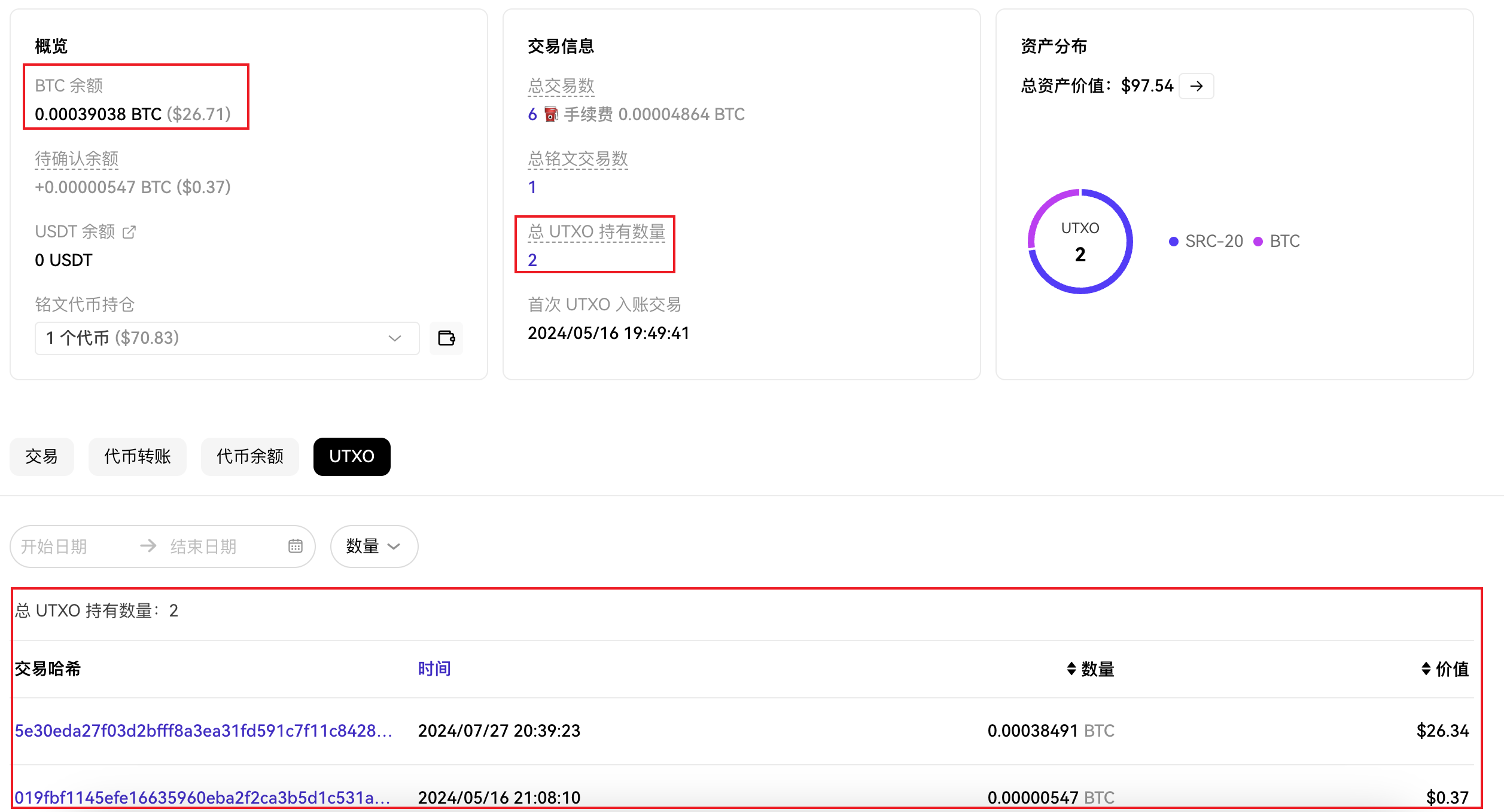Sort table by 时间 column header
The width and height of the screenshot is (1504, 812).
coord(434,668)
